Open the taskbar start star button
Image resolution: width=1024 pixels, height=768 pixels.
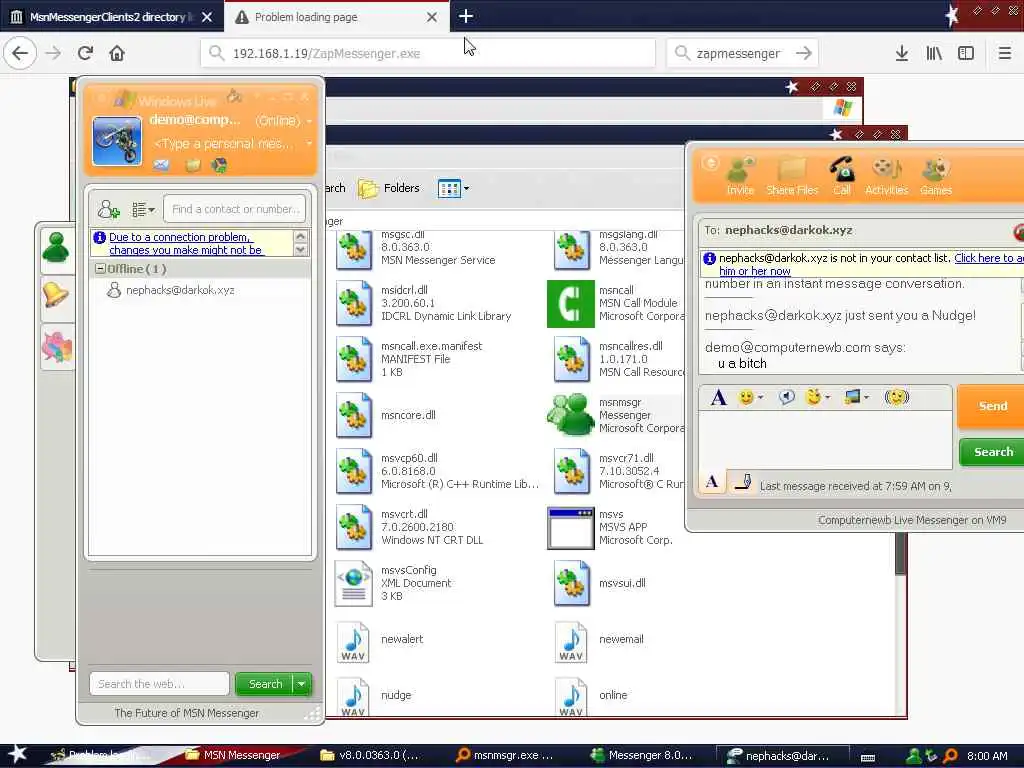click(x=18, y=754)
